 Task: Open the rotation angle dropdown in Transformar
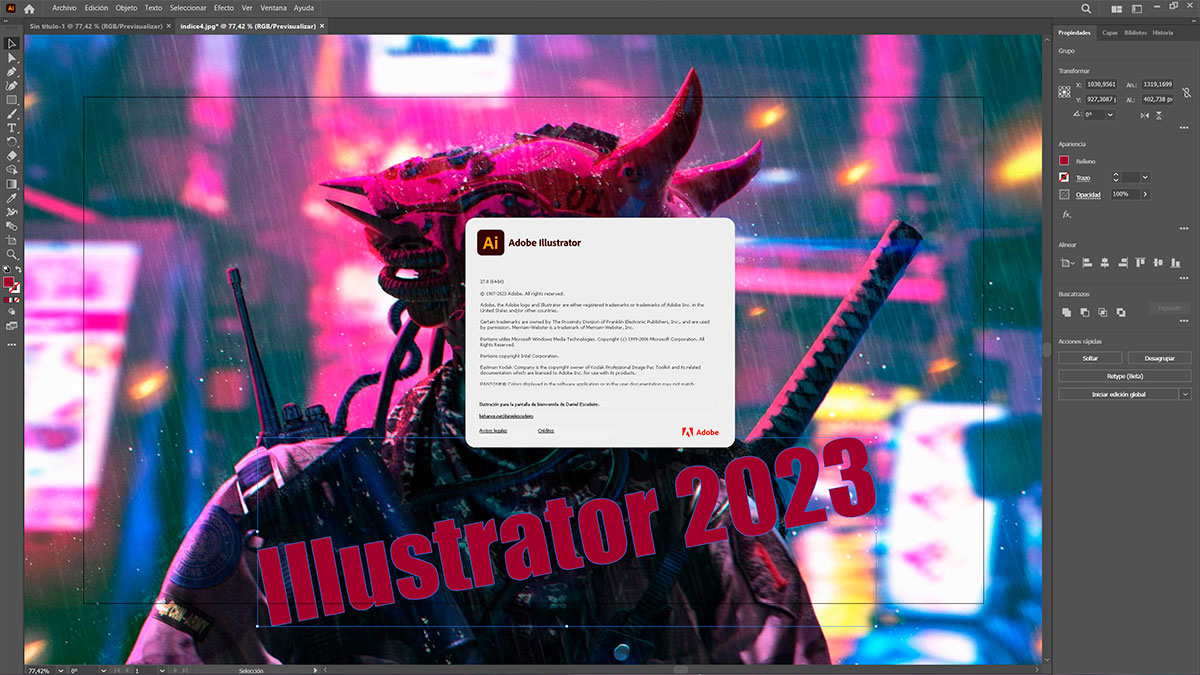pyautogui.click(x=1111, y=115)
